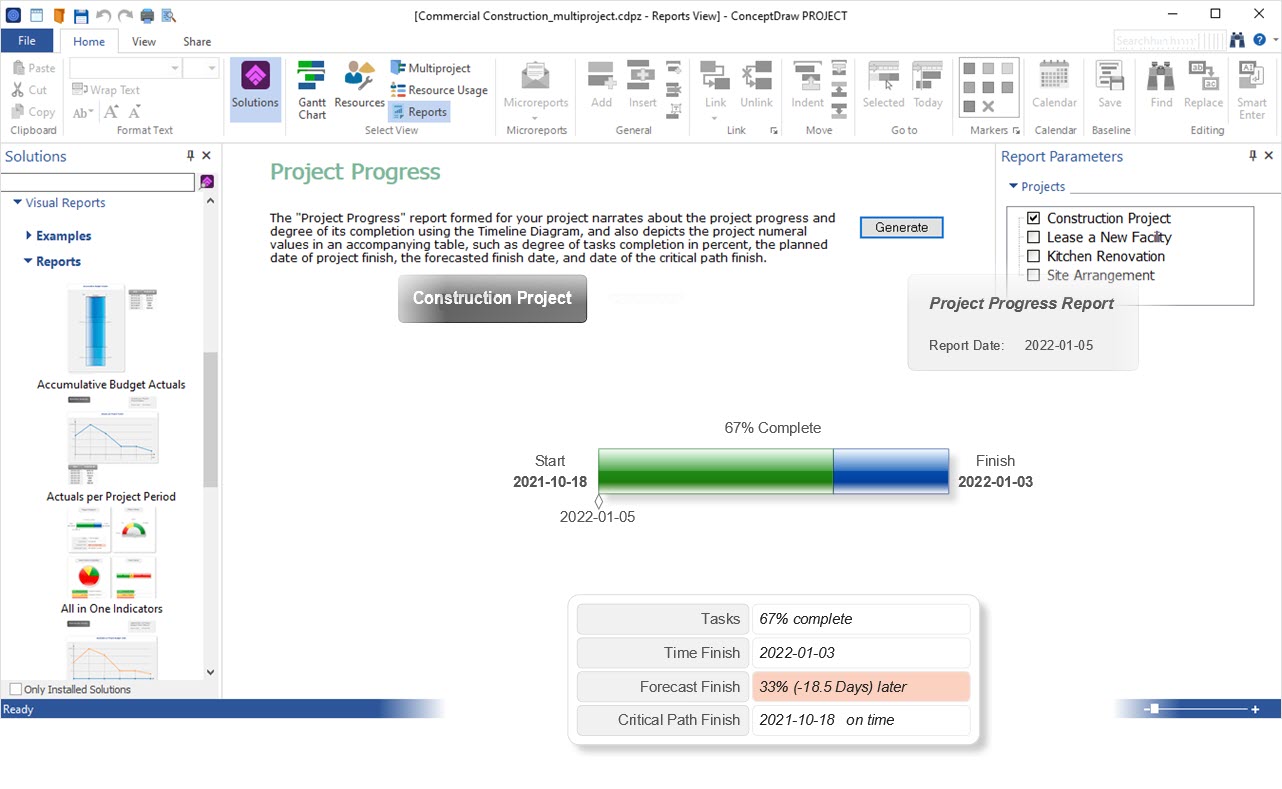Image resolution: width=1282 pixels, height=789 pixels.
Task: Click the Find binoculars button in Editing group
Action: (x=1161, y=85)
